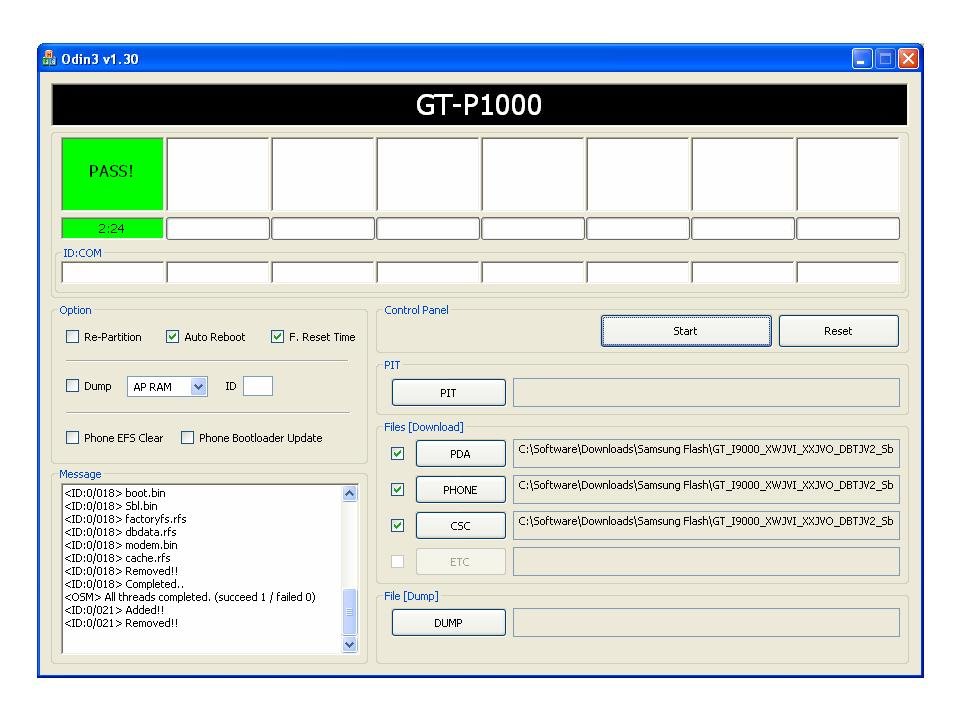Click the PIT file path field
The height and width of the screenshot is (720, 960).
(706, 392)
